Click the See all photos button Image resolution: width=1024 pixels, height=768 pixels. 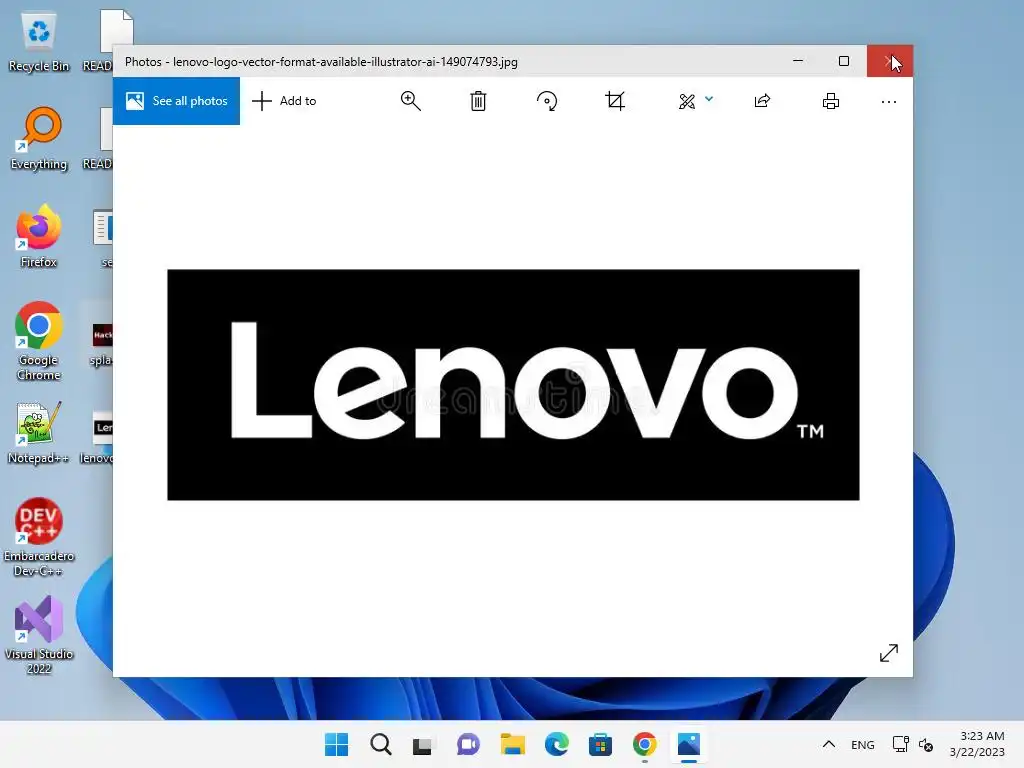(x=176, y=101)
